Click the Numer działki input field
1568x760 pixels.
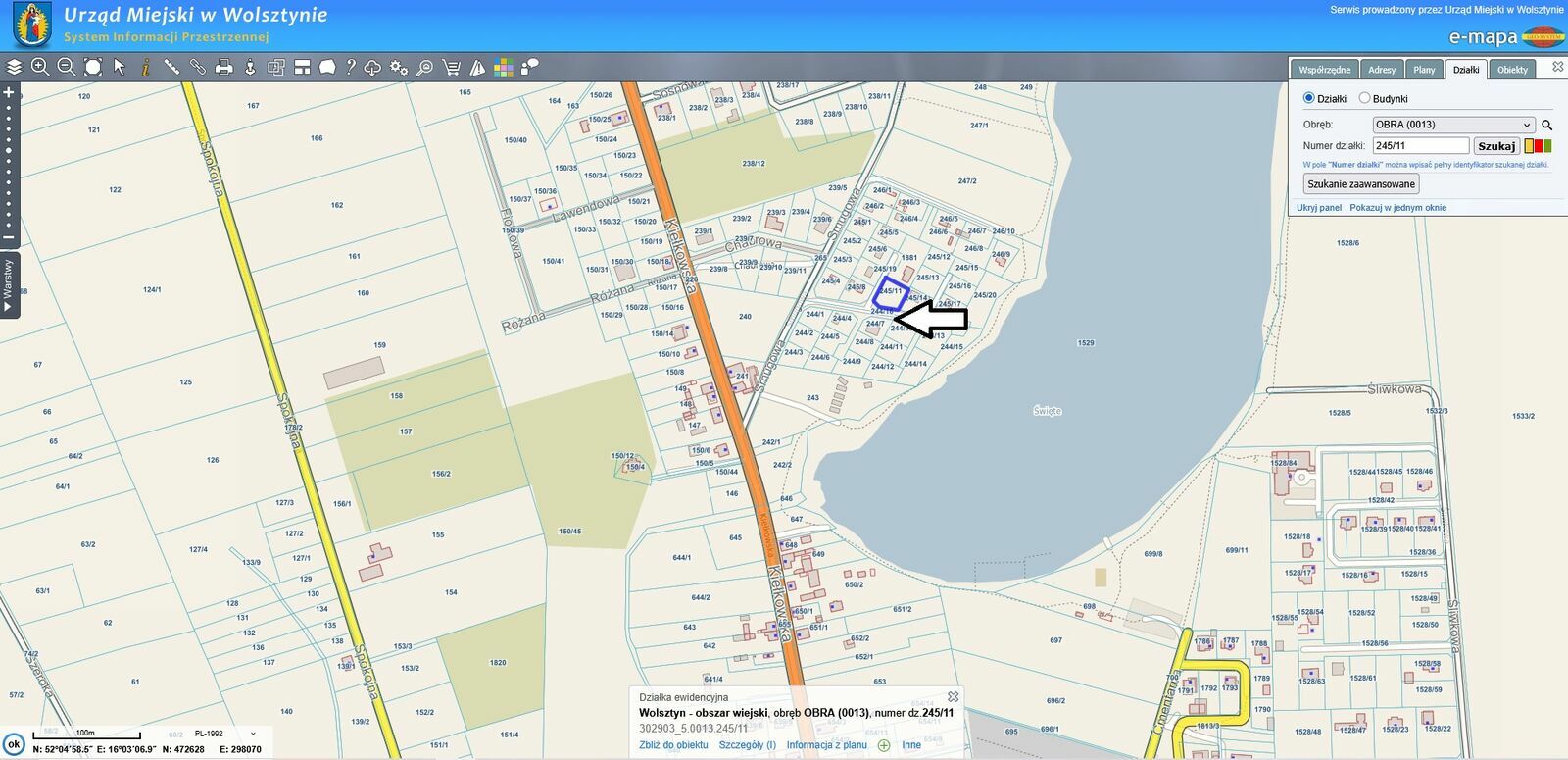[x=1420, y=146]
